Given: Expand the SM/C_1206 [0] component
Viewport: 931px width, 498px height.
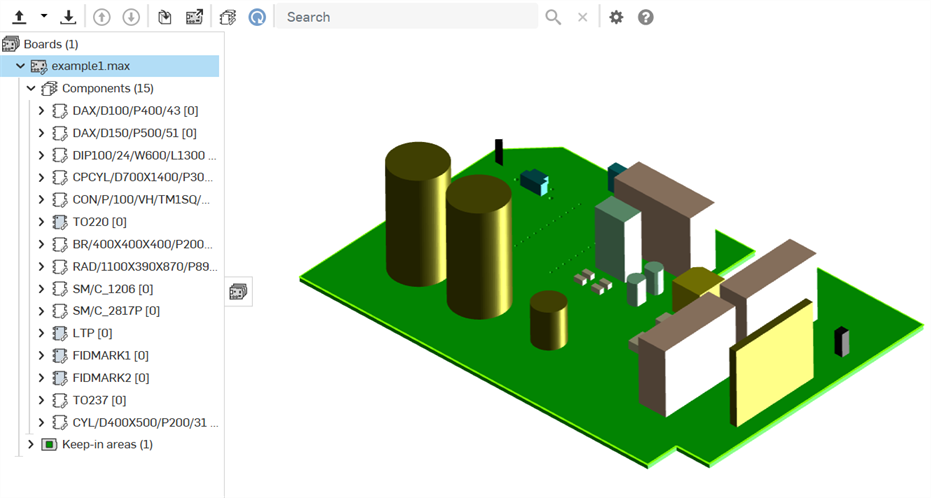Looking at the screenshot, I should (41, 289).
